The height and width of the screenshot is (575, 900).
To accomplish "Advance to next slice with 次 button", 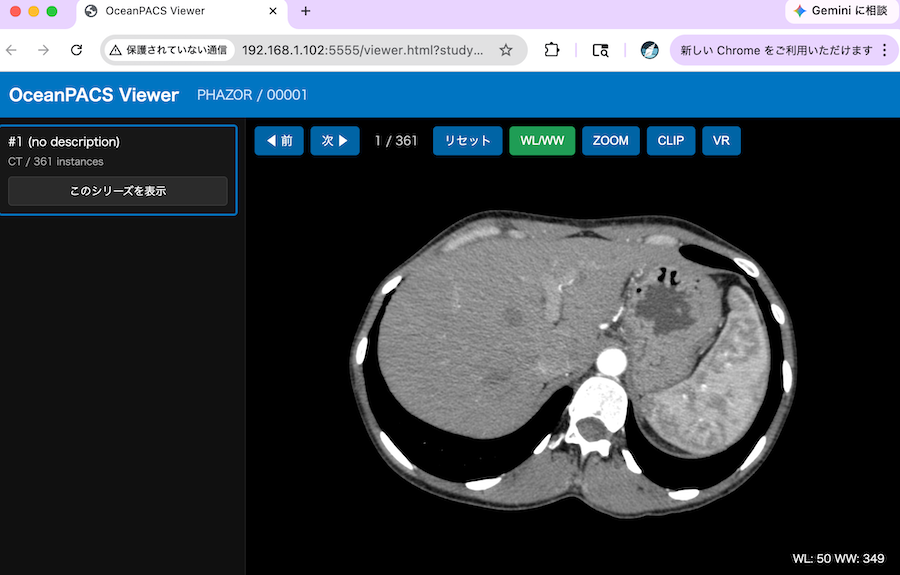I will click(335, 141).
